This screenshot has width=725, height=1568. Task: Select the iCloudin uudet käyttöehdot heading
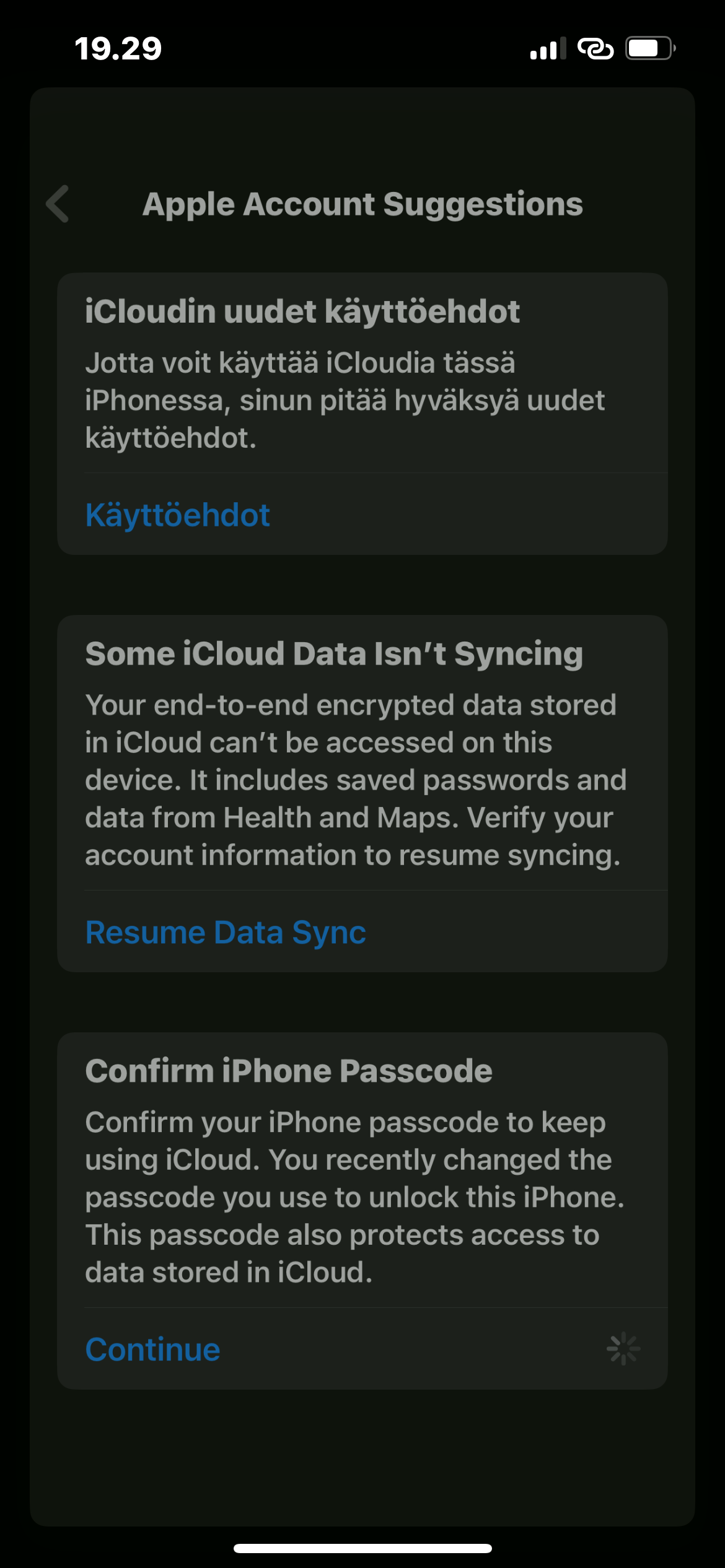click(x=302, y=311)
